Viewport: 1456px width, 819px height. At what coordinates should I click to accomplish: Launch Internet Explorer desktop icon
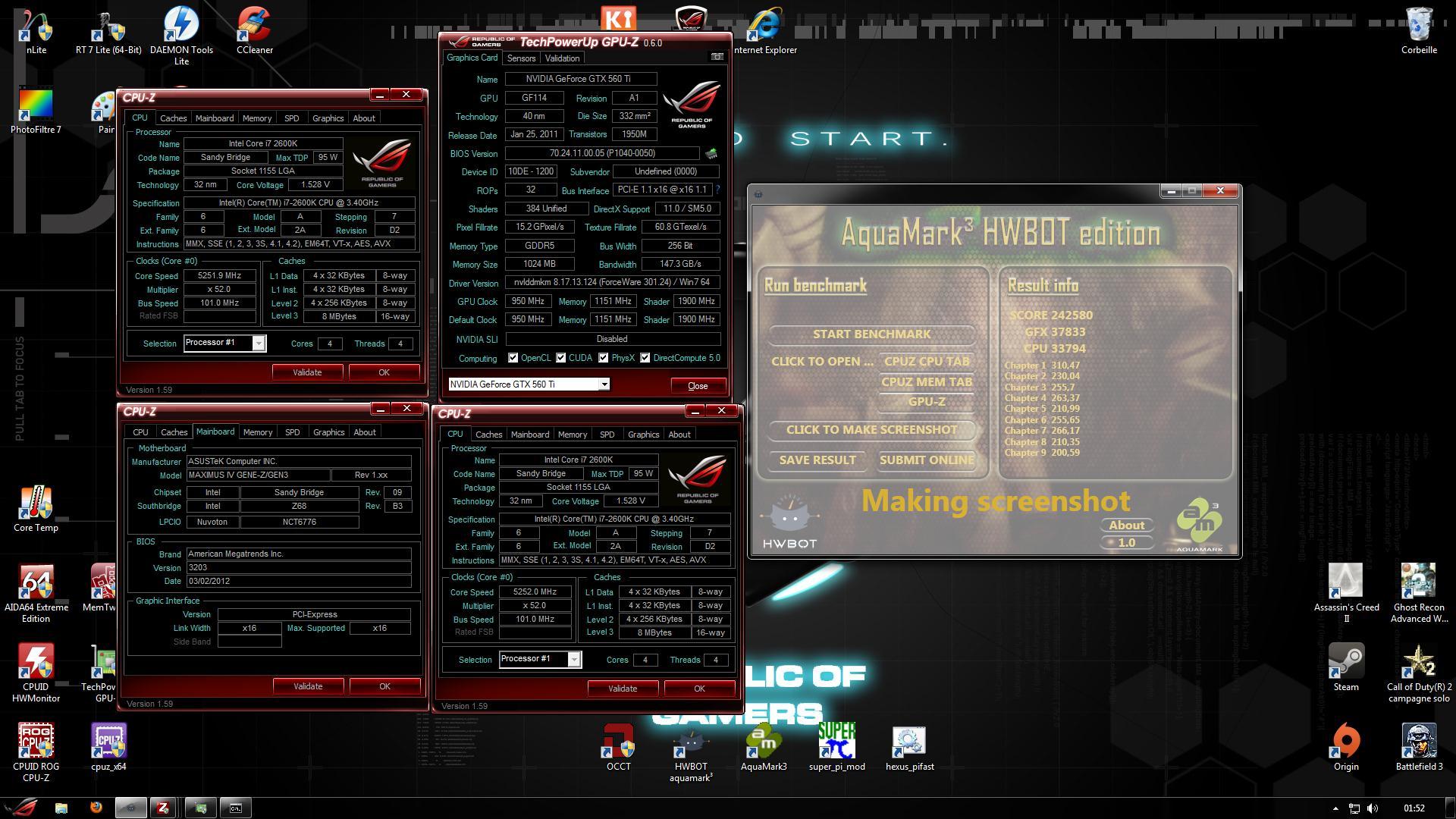764,30
